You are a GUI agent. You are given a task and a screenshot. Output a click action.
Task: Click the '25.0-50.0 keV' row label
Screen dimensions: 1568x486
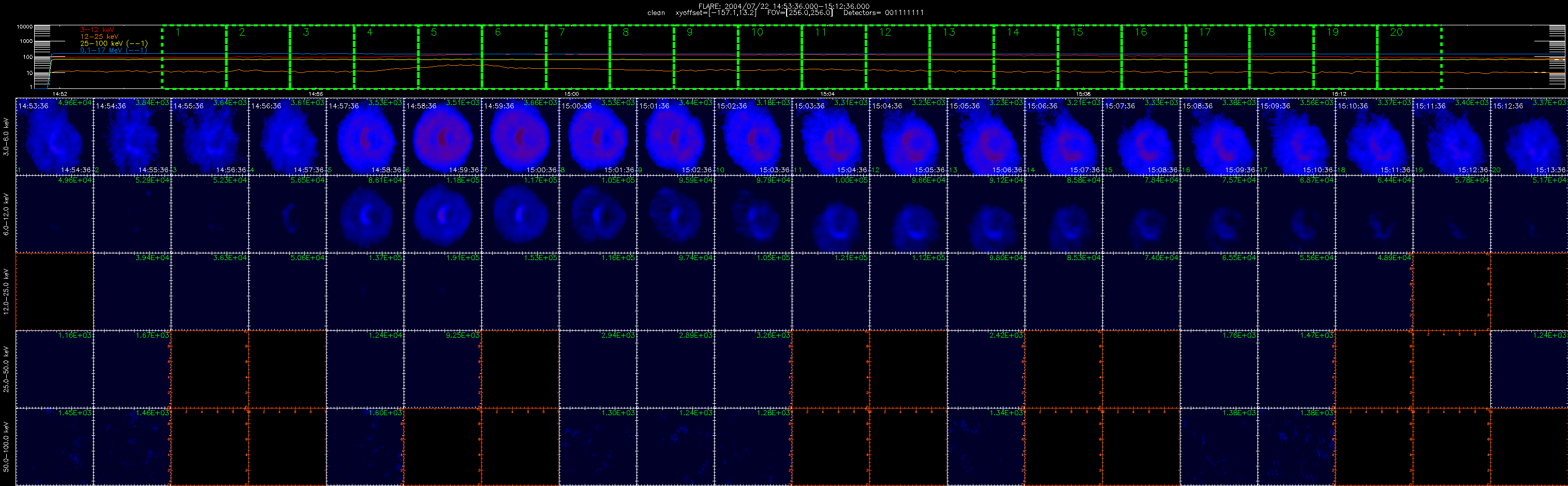click(x=6, y=369)
